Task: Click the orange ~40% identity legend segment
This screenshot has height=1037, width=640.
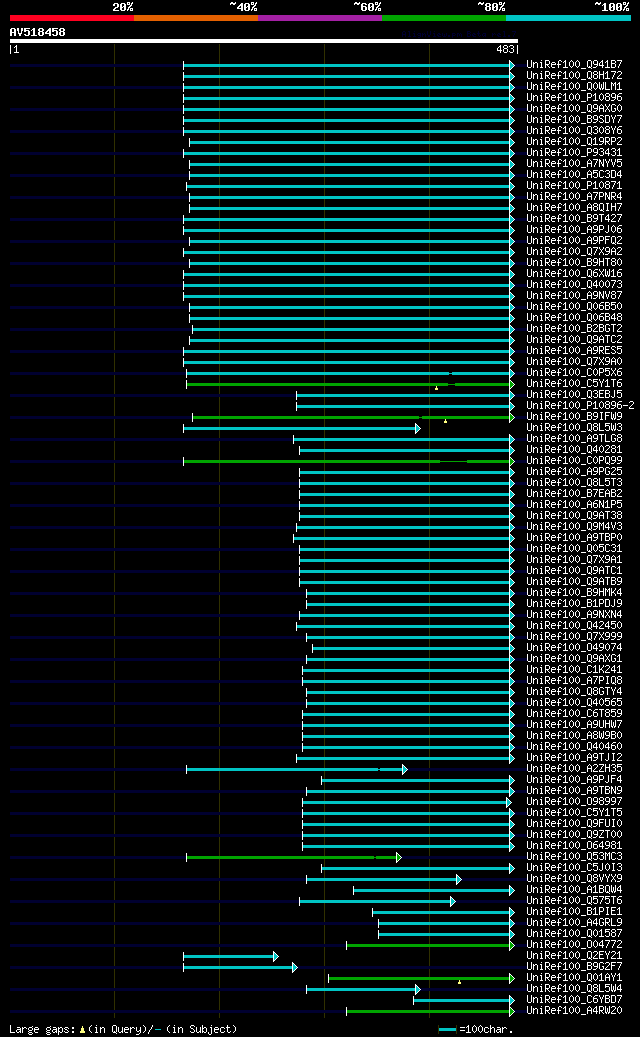Action: tap(196, 18)
